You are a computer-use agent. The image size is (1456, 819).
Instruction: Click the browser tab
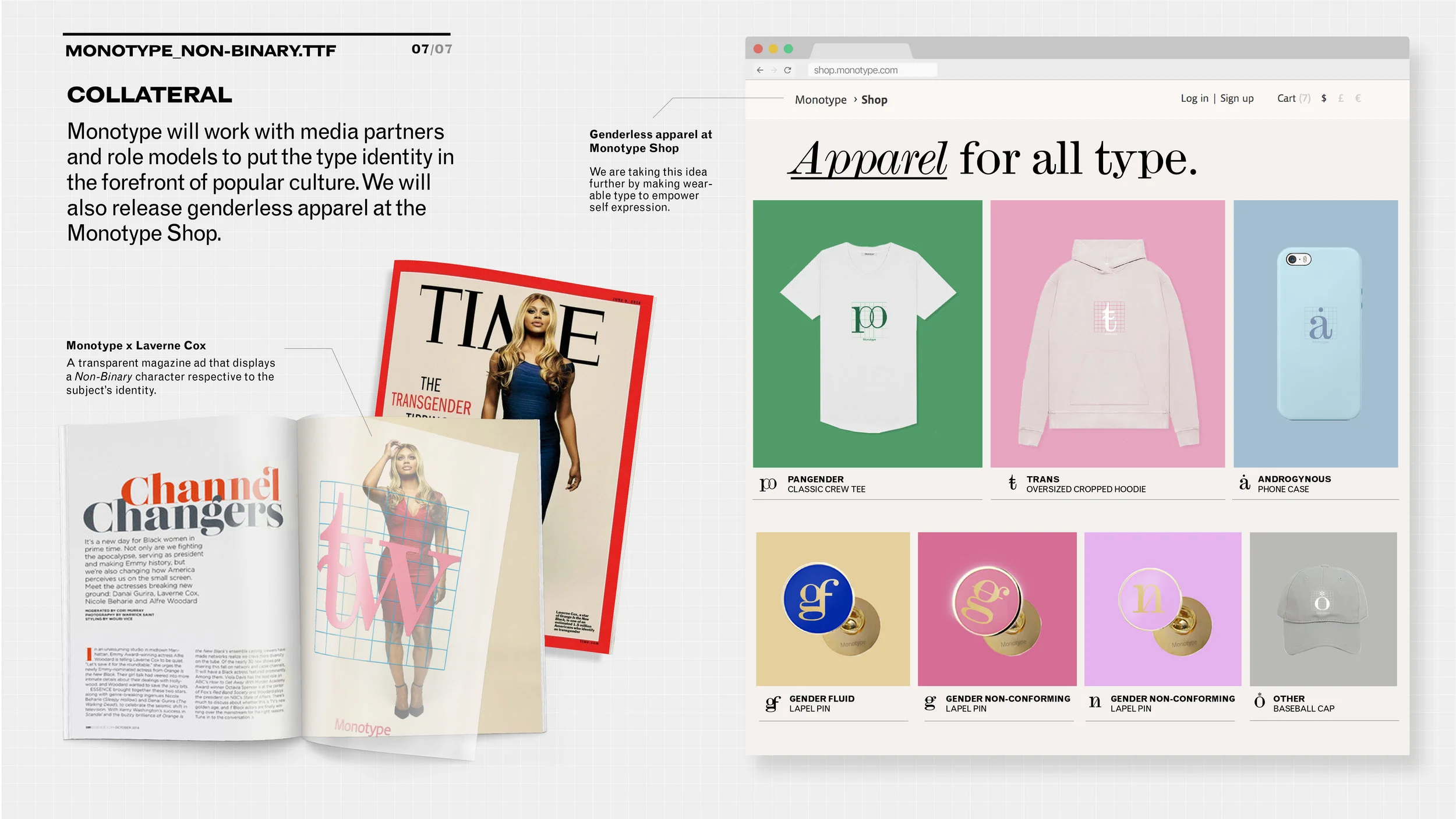pyautogui.click(x=861, y=51)
